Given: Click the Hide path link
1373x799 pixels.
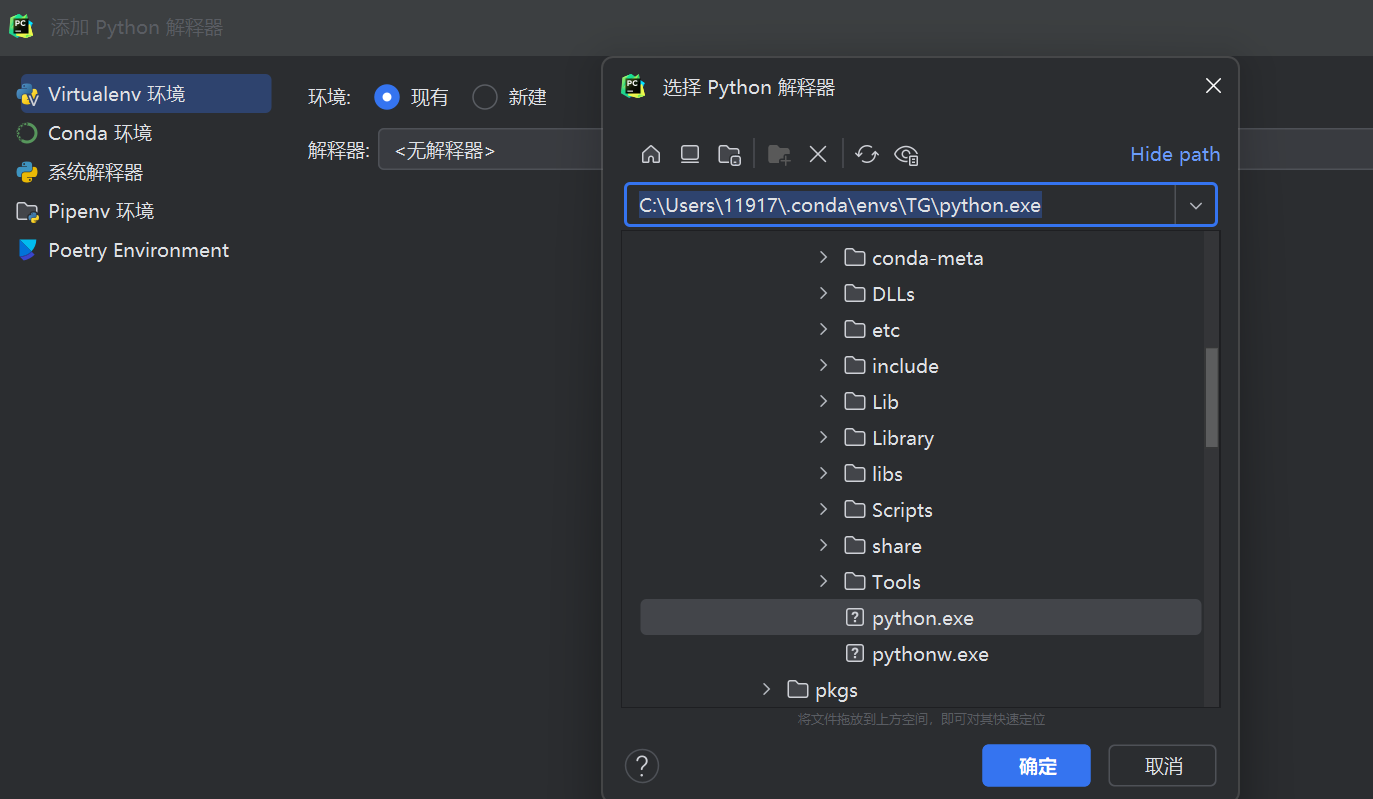Looking at the screenshot, I should 1175,154.
